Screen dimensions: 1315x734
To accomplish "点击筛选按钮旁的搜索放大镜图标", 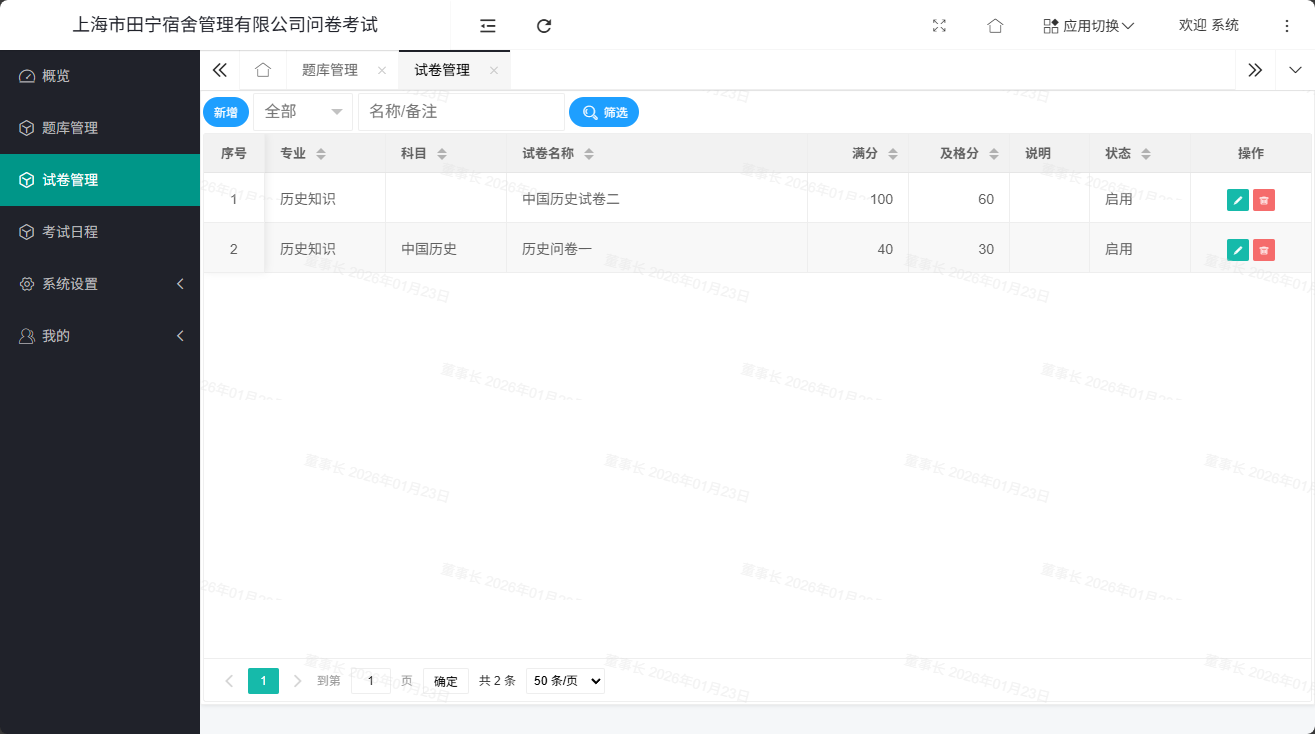I will tap(589, 112).
